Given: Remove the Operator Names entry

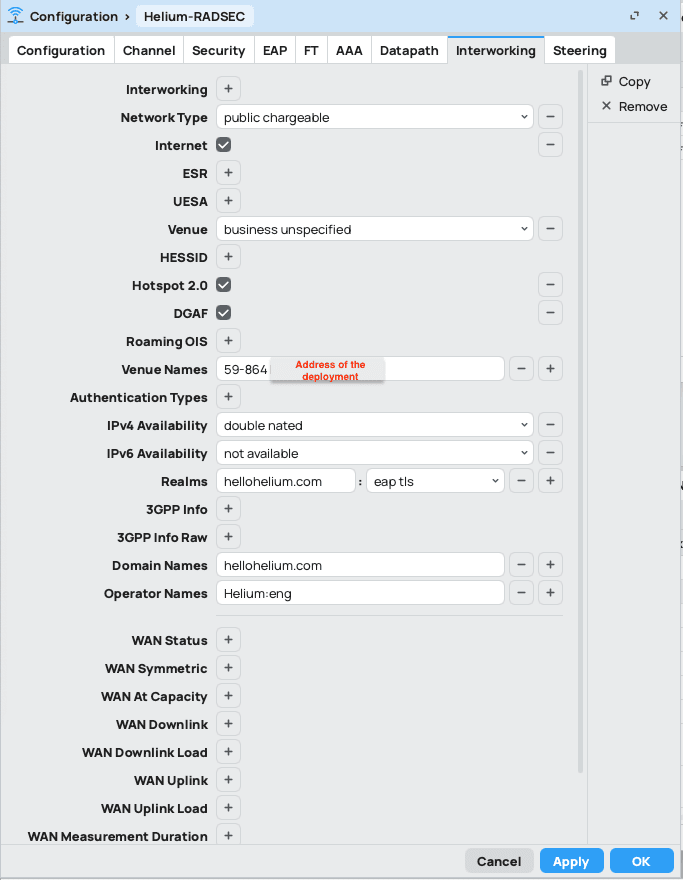Looking at the screenshot, I should tap(521, 593).
